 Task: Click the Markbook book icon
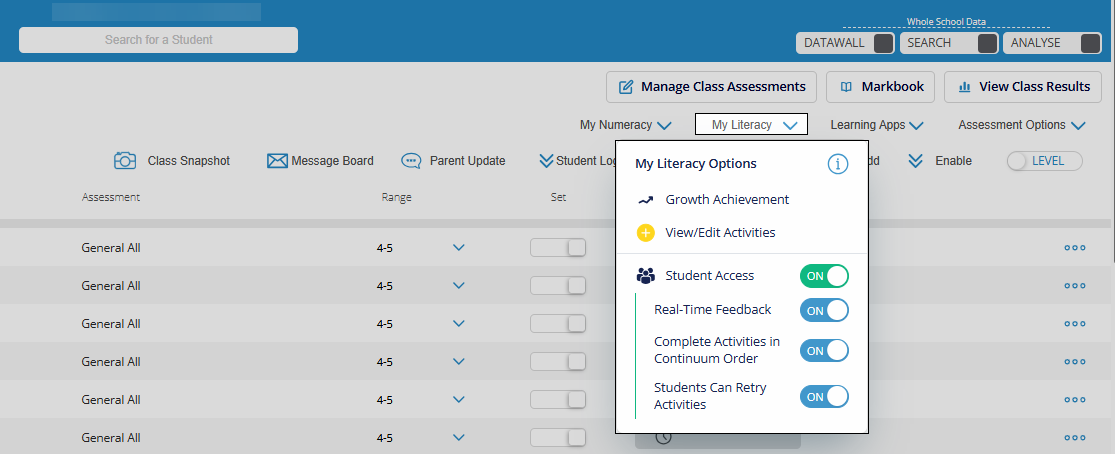pos(846,87)
